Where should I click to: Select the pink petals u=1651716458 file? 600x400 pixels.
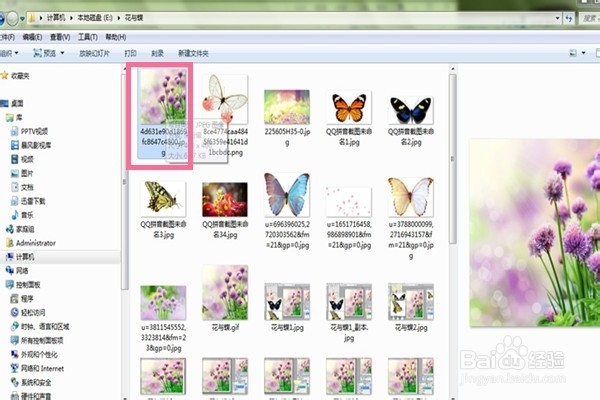coord(349,218)
